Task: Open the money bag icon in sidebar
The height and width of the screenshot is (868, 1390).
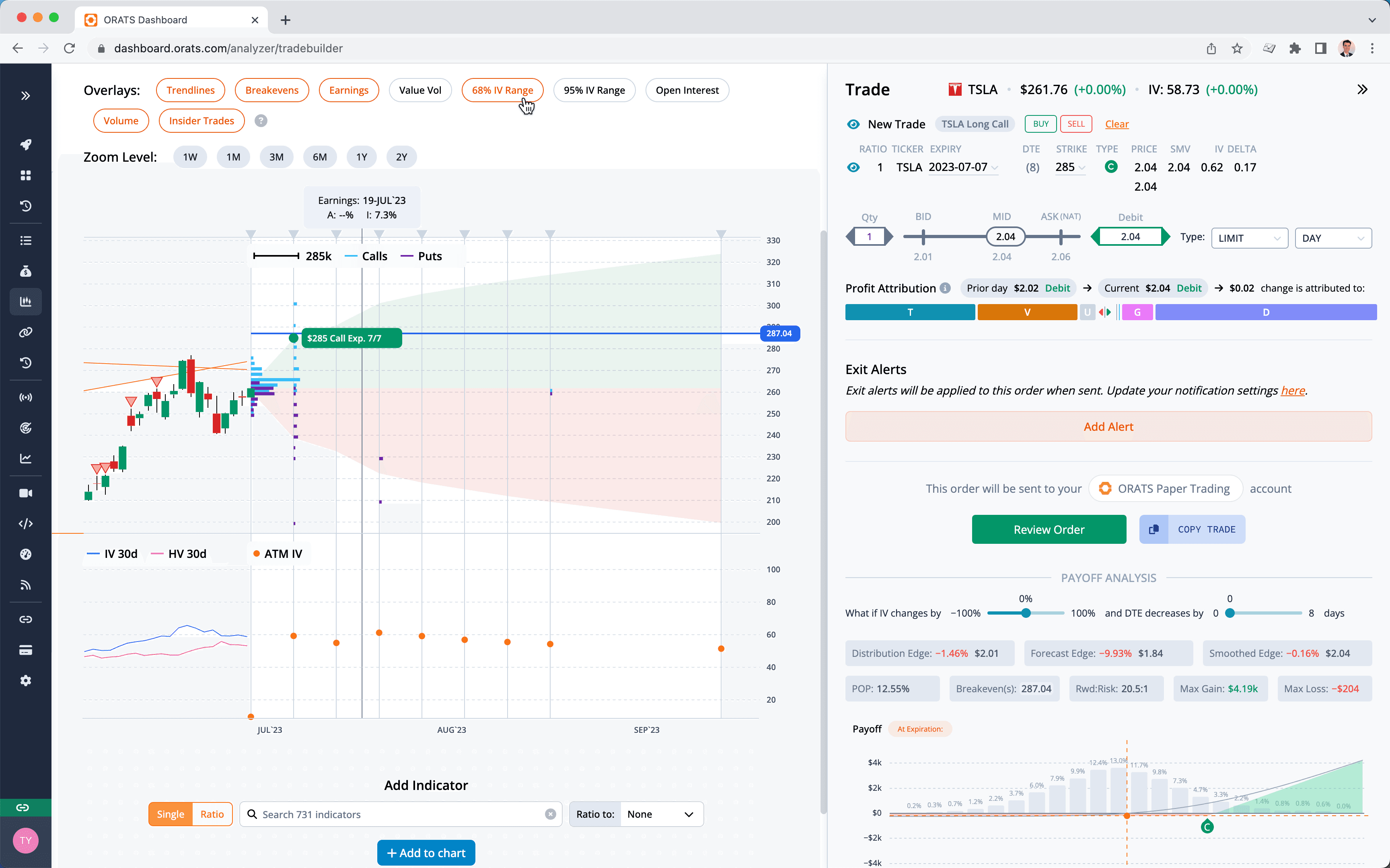Action: pos(25,271)
